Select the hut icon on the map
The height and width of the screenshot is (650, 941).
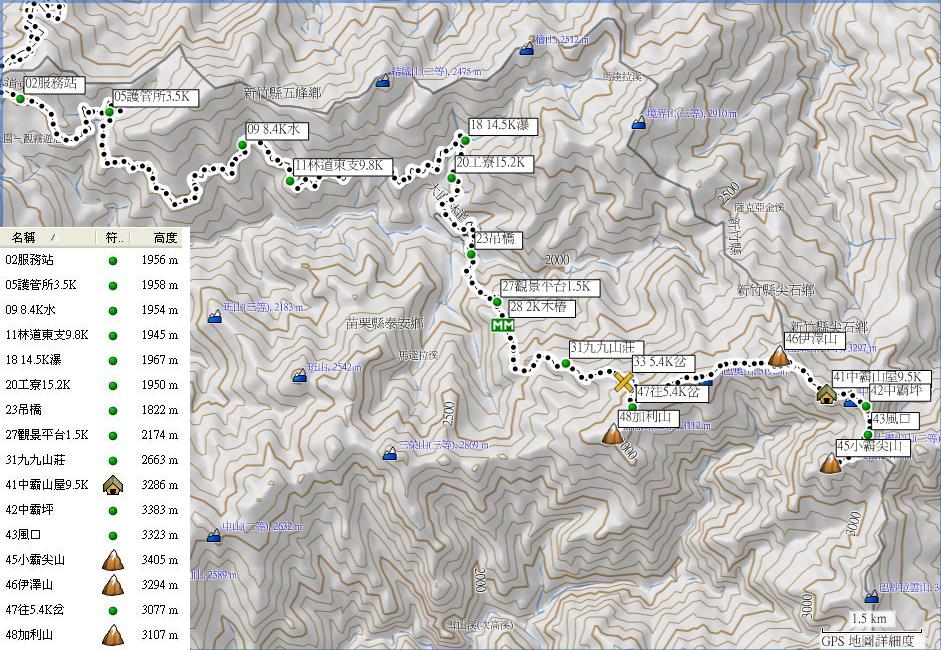tap(826, 394)
